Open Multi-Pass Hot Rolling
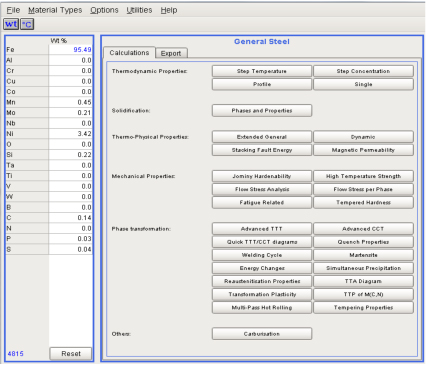The image size is (426, 365). 262,307
